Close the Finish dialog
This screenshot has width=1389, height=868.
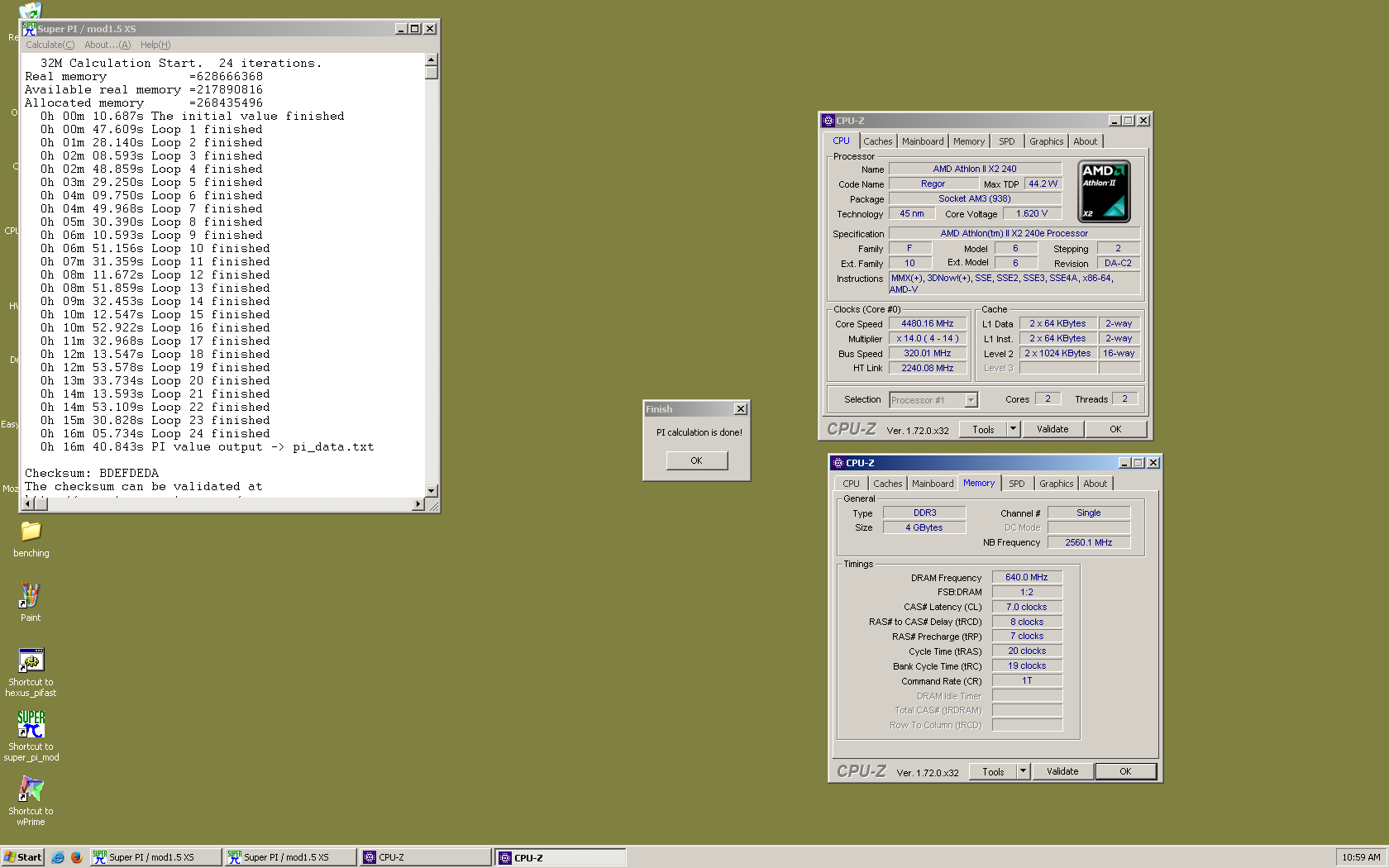(x=741, y=409)
